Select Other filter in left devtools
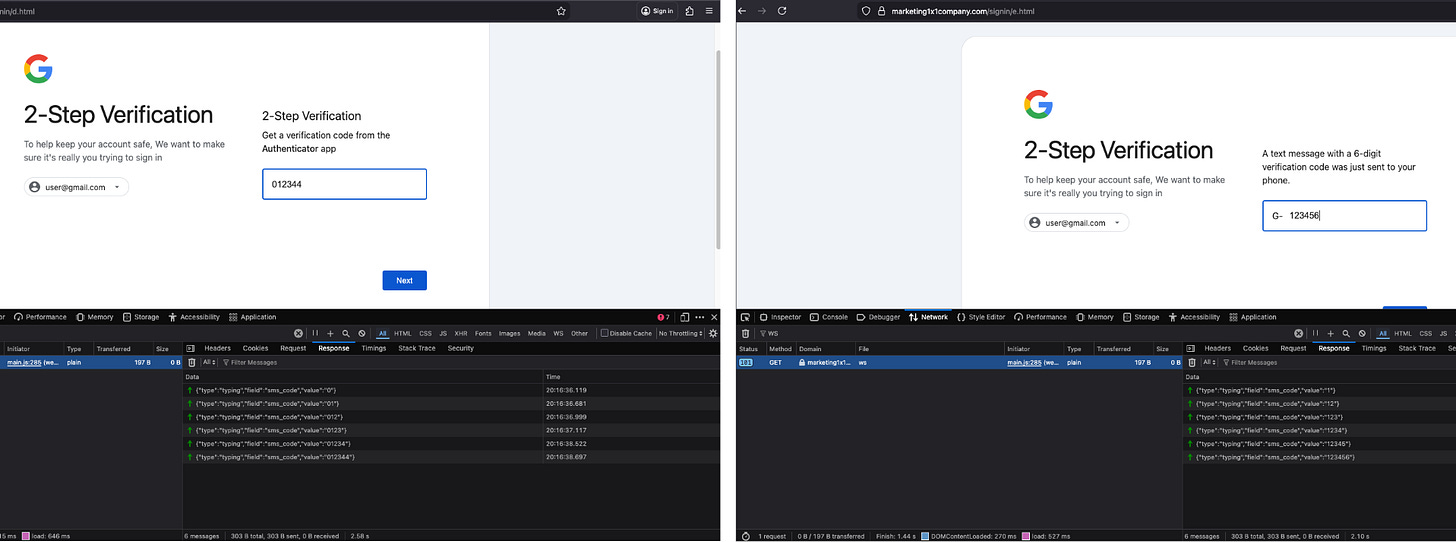The width and height of the screenshot is (1456, 542). click(x=580, y=333)
